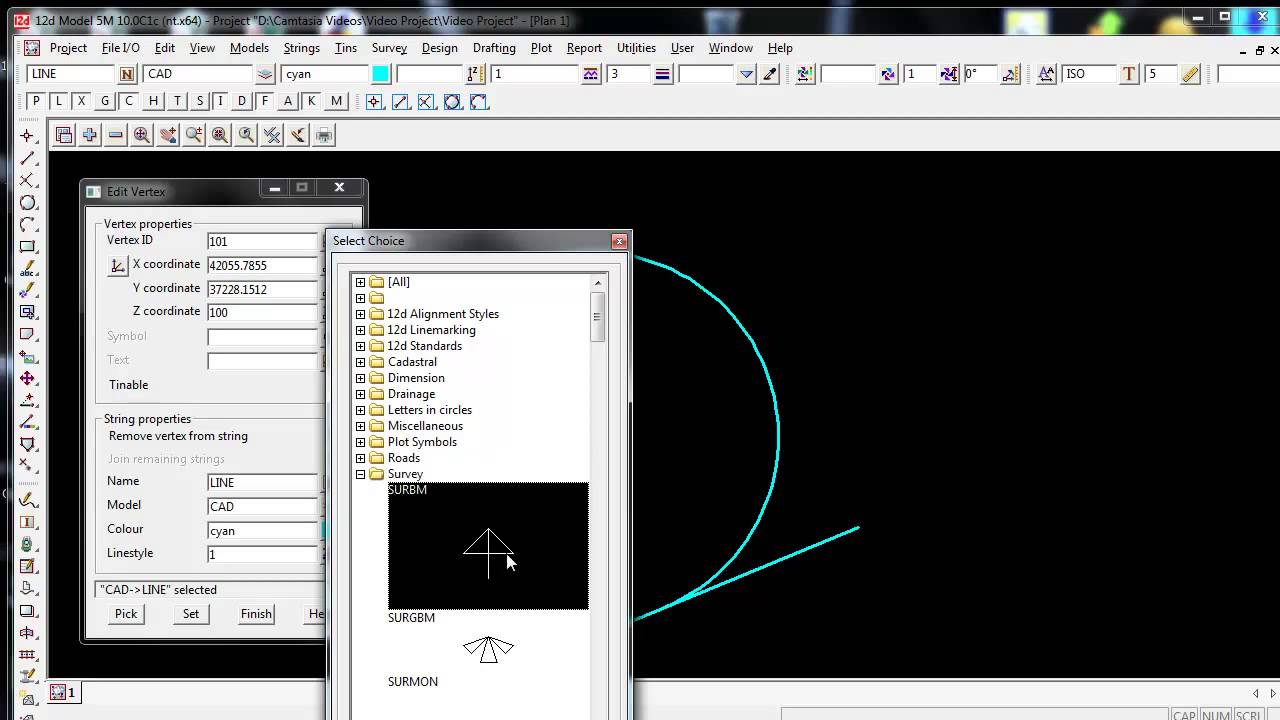1280x720 pixels.
Task: Toggle the K snap button
Action: [312, 101]
